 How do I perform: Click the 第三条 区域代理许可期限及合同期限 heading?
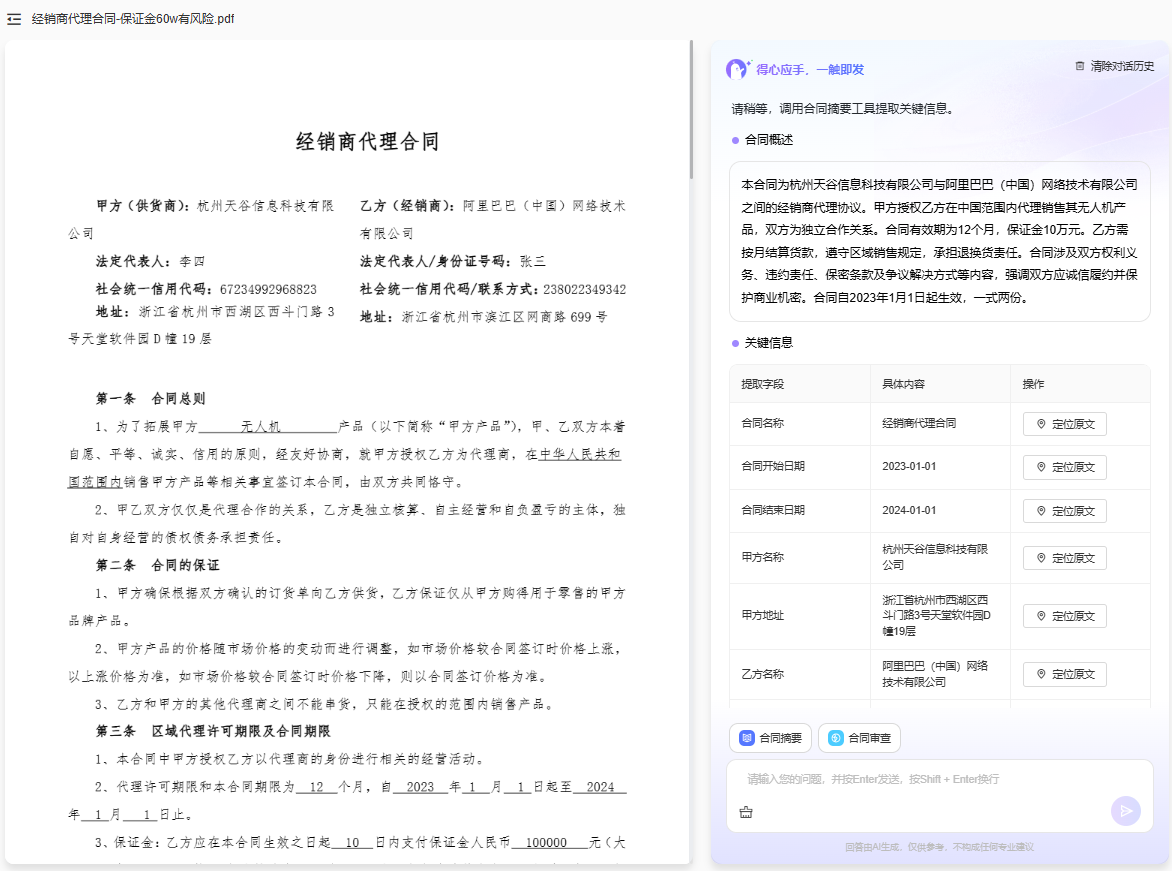tap(212, 731)
